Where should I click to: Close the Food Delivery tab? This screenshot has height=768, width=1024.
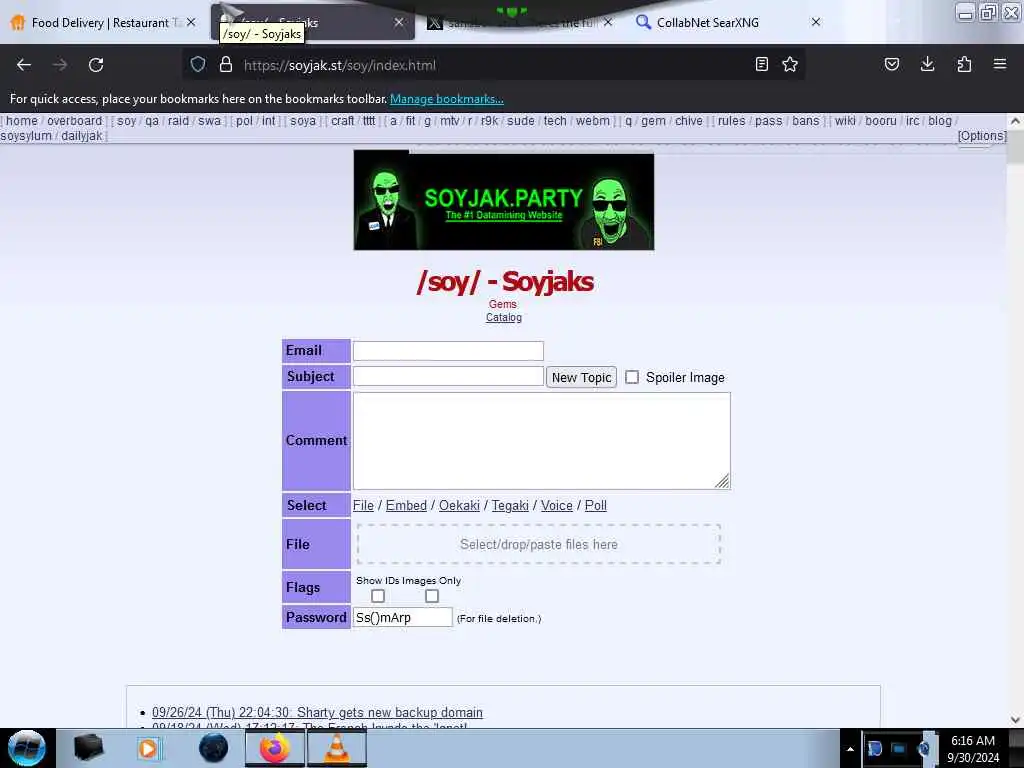191,22
